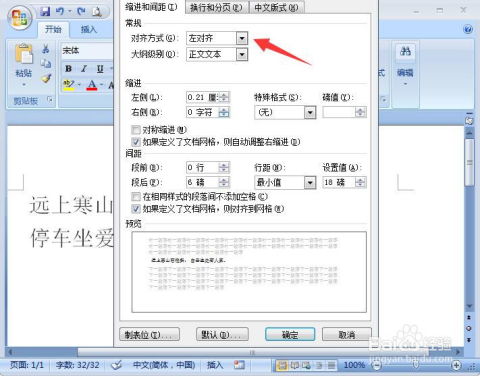Toggle Italic formatting button
The image size is (480, 376).
click(84, 69)
